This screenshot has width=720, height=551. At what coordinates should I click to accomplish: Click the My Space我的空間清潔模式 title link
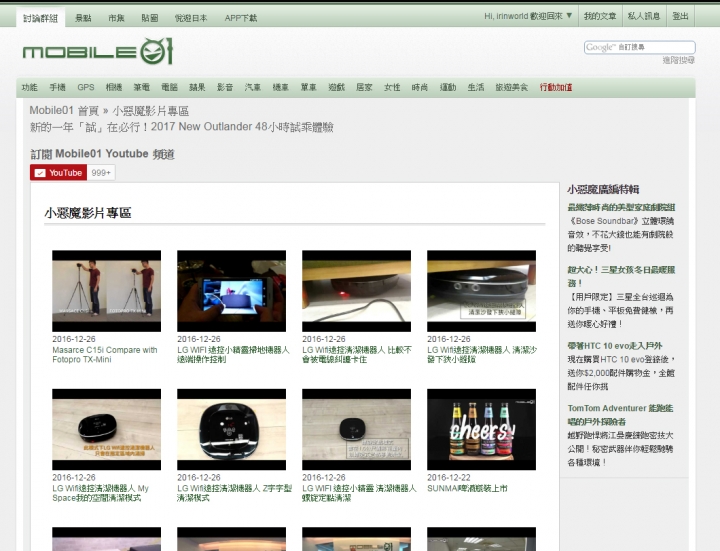click(x=100, y=493)
